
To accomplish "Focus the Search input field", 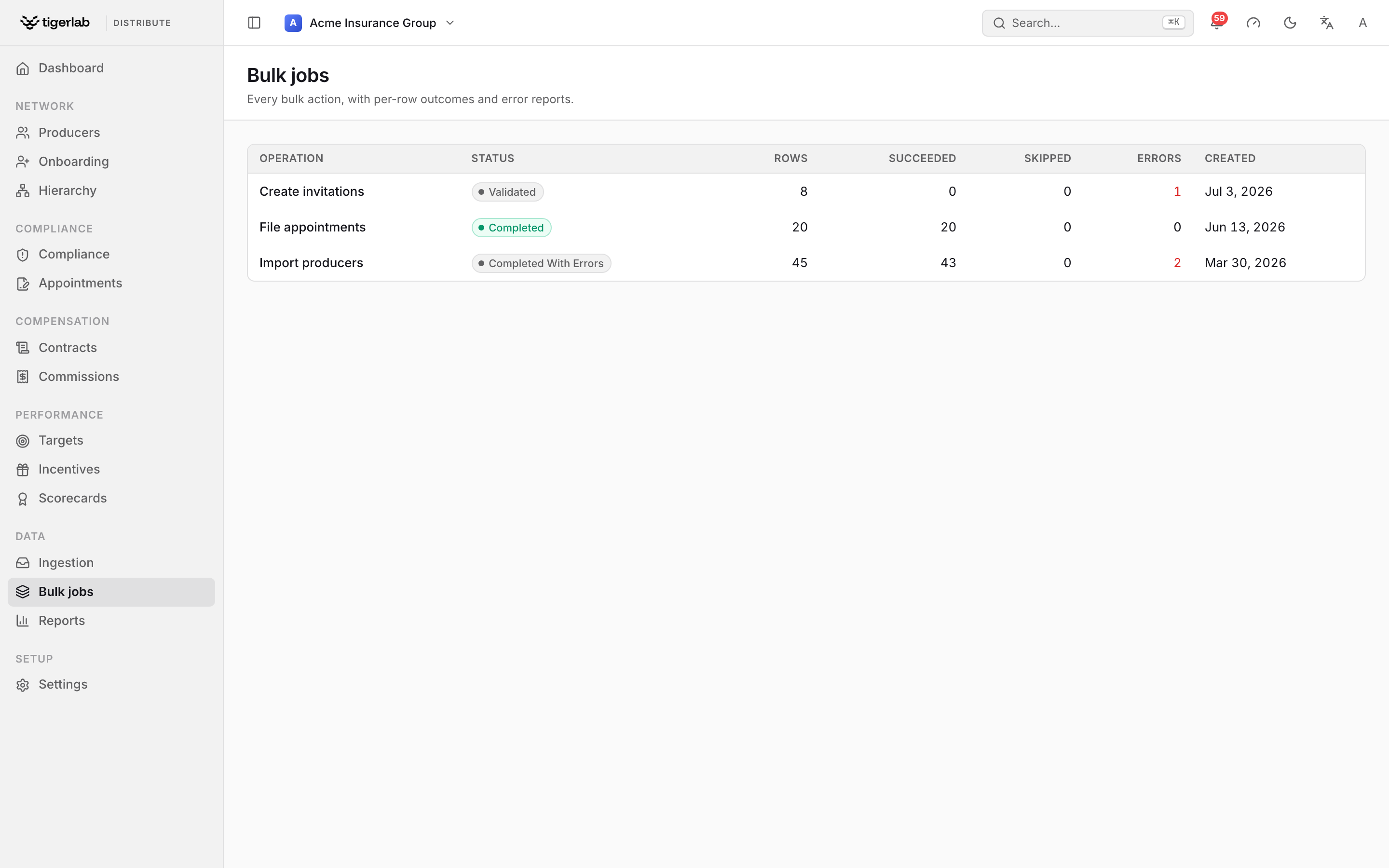I will [1087, 23].
